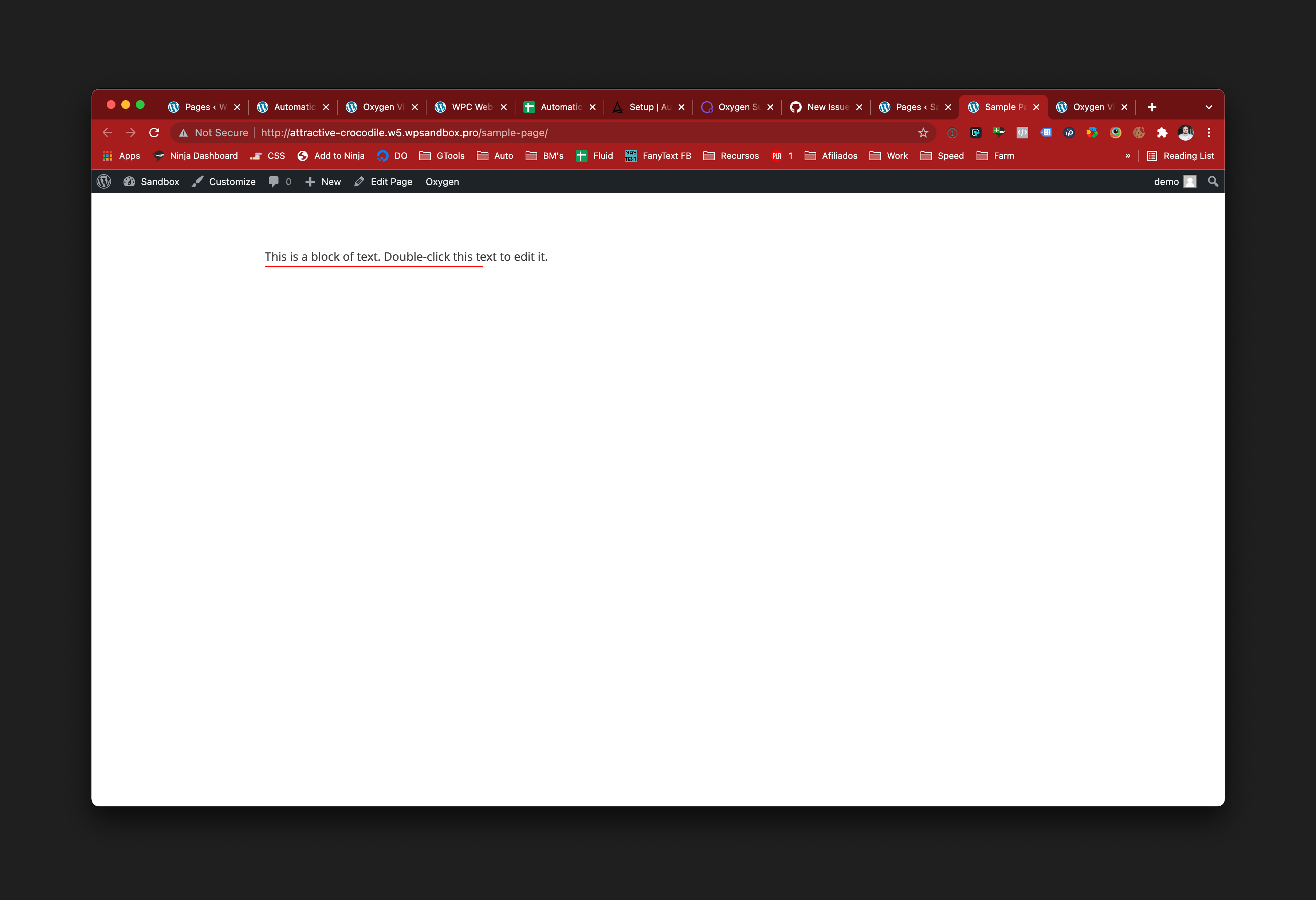Screen dimensions: 1316x900
Task: Open the WordPress logo menu in admin bar
Action: point(104,181)
